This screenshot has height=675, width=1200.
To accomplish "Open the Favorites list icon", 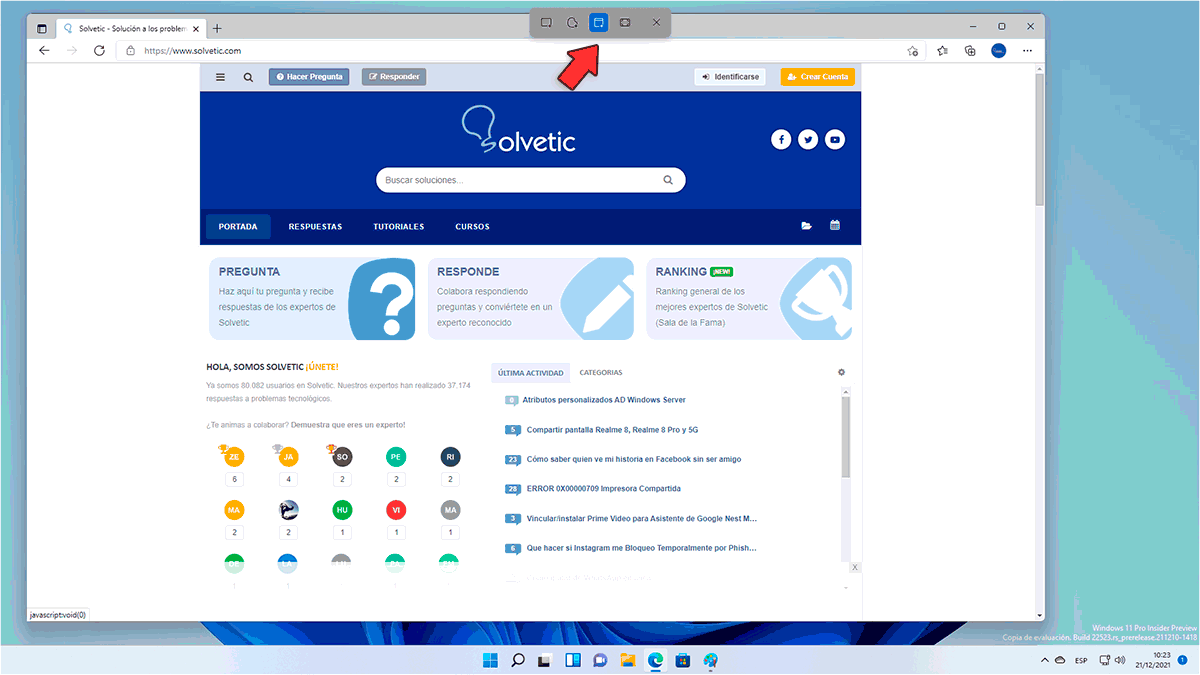I will (x=943, y=50).
